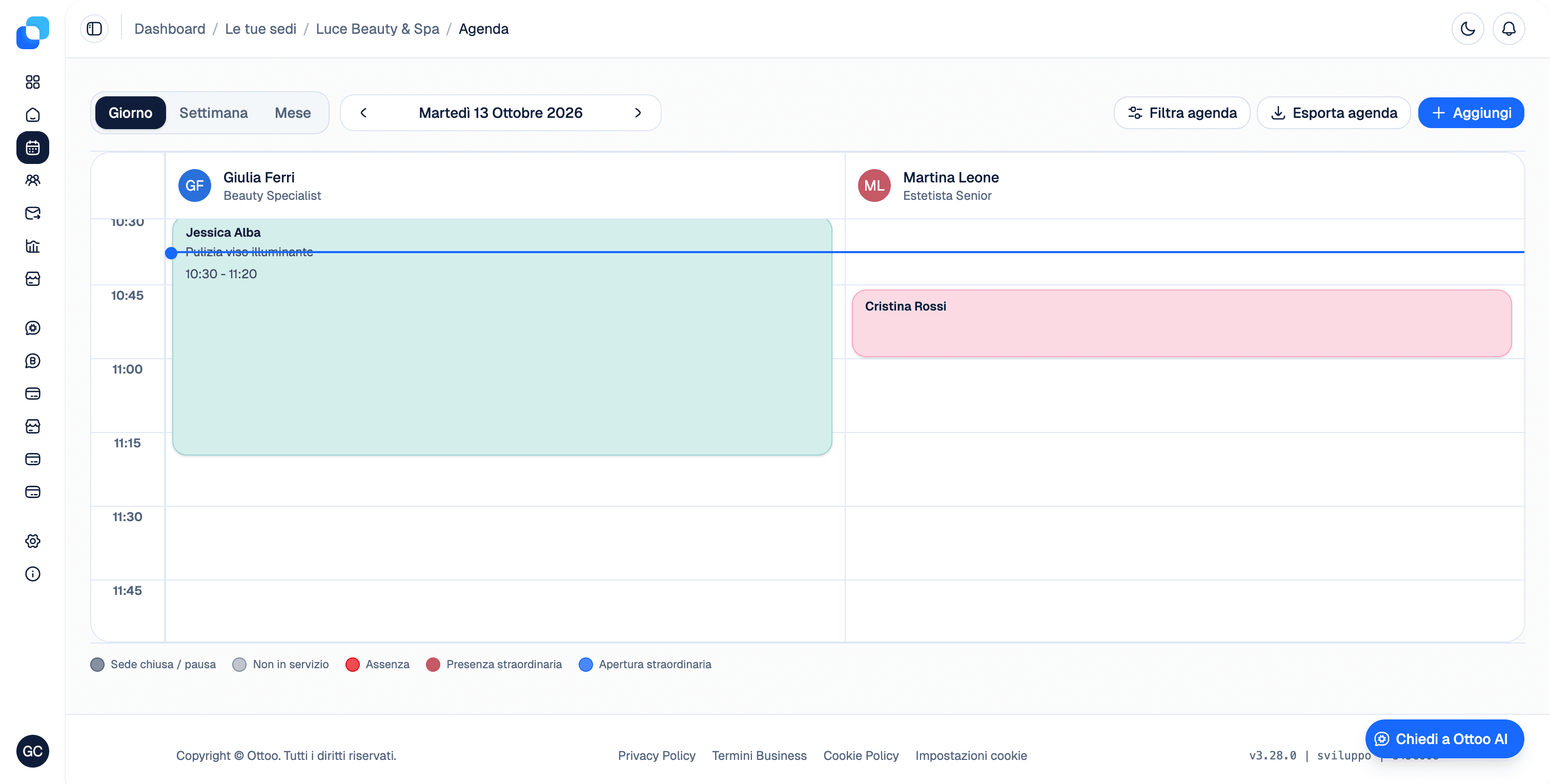Open the AI chip chat-bubble sidebar icon
Screen dimensions: 1550x784
click(32, 328)
